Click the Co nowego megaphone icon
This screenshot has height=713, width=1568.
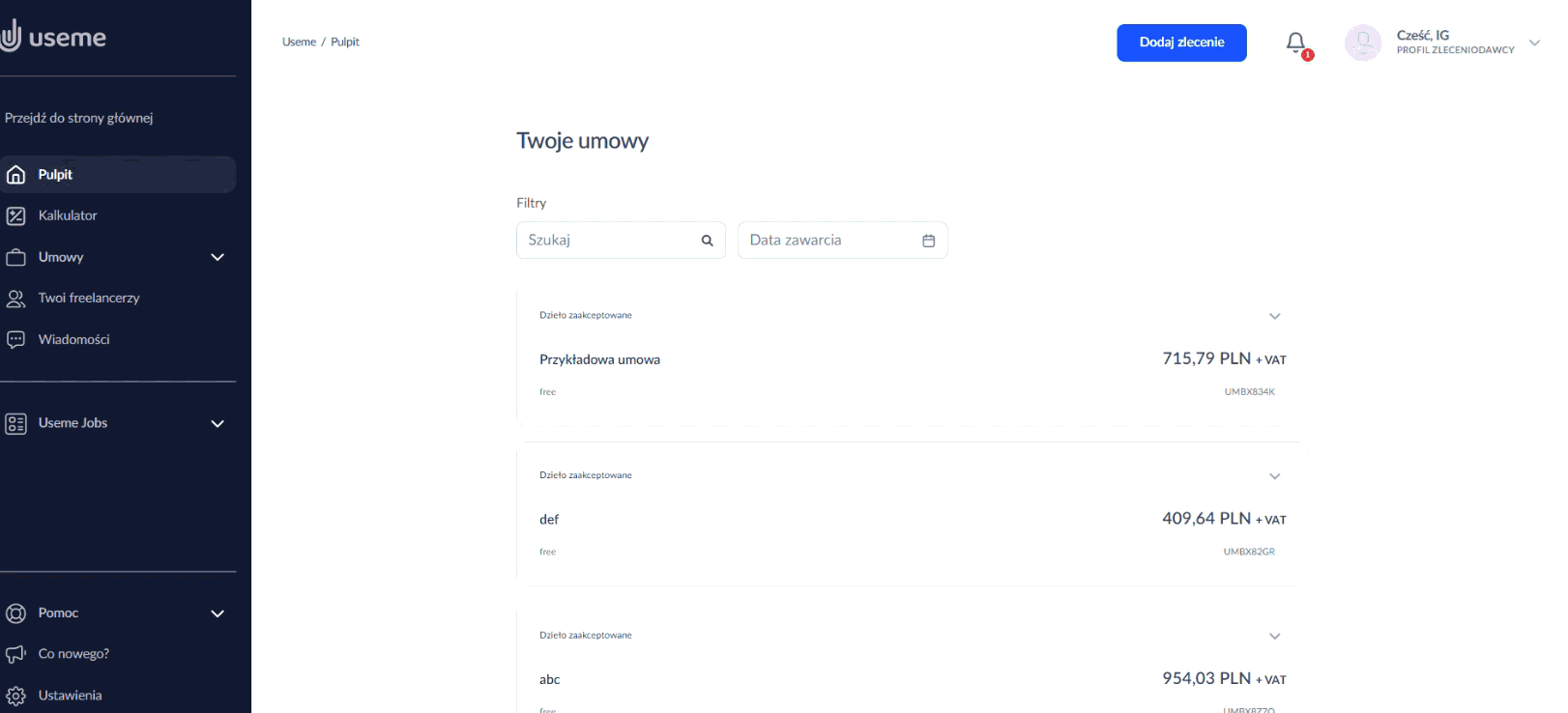pyautogui.click(x=15, y=654)
